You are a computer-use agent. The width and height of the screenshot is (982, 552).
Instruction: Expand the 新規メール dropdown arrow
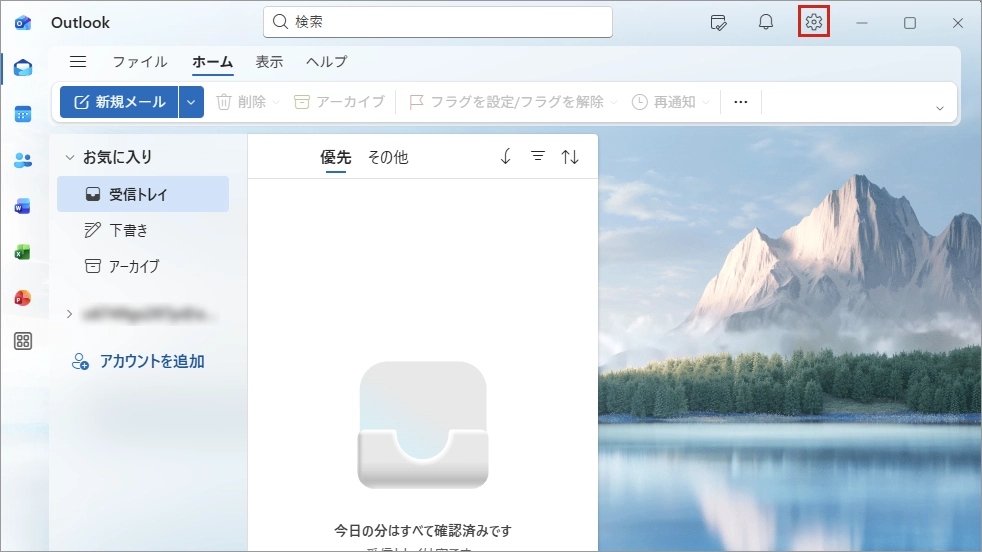[x=192, y=102]
